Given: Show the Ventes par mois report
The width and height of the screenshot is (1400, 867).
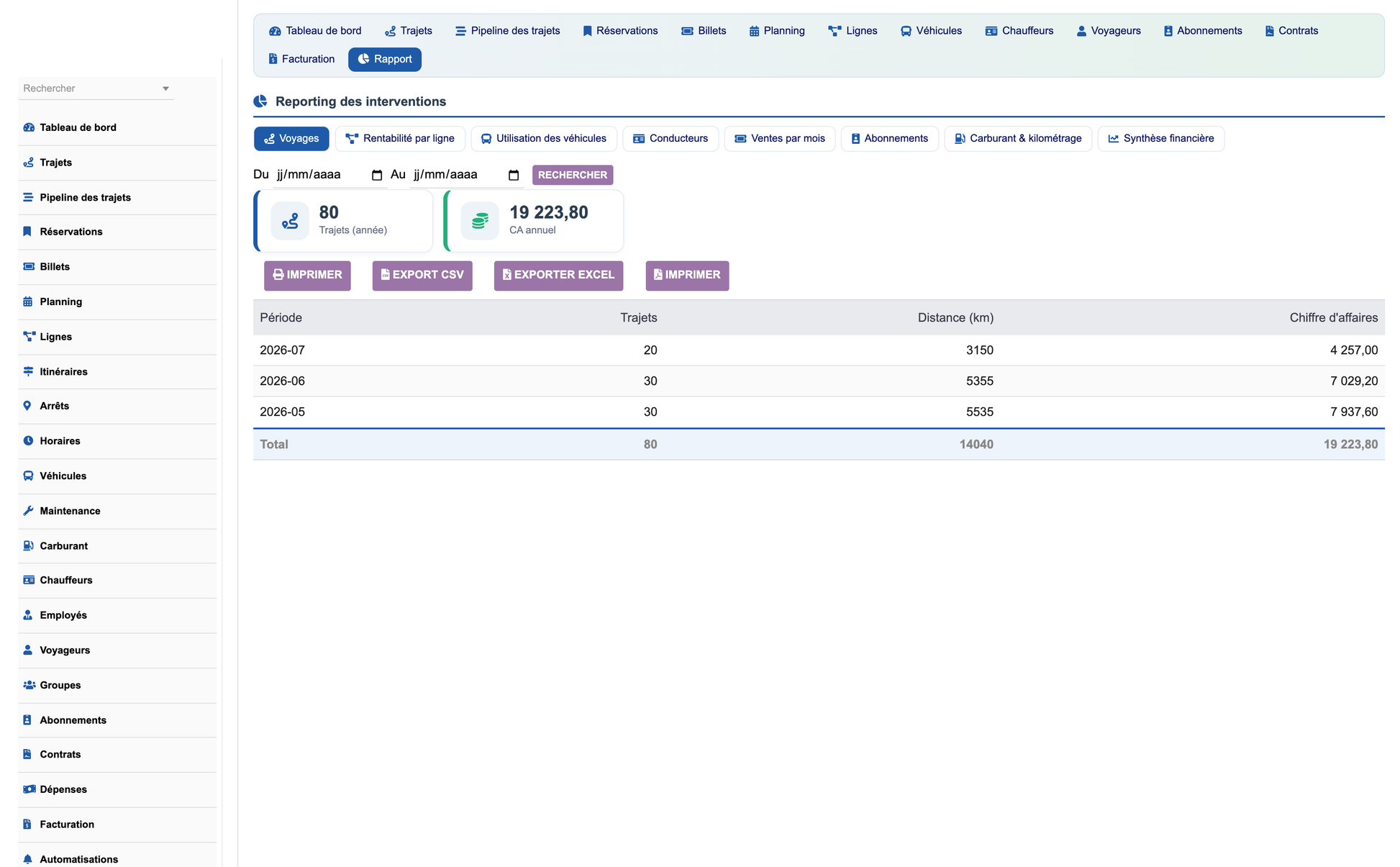Looking at the screenshot, I should click(780, 139).
